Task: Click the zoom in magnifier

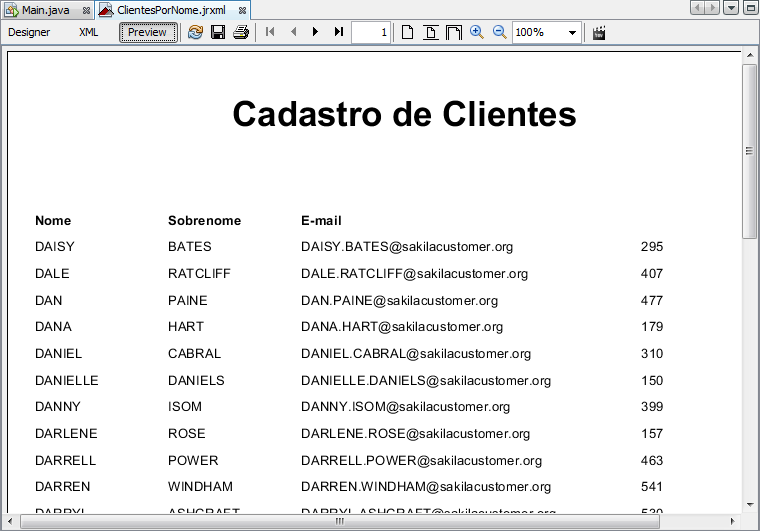Action: pyautogui.click(x=477, y=32)
